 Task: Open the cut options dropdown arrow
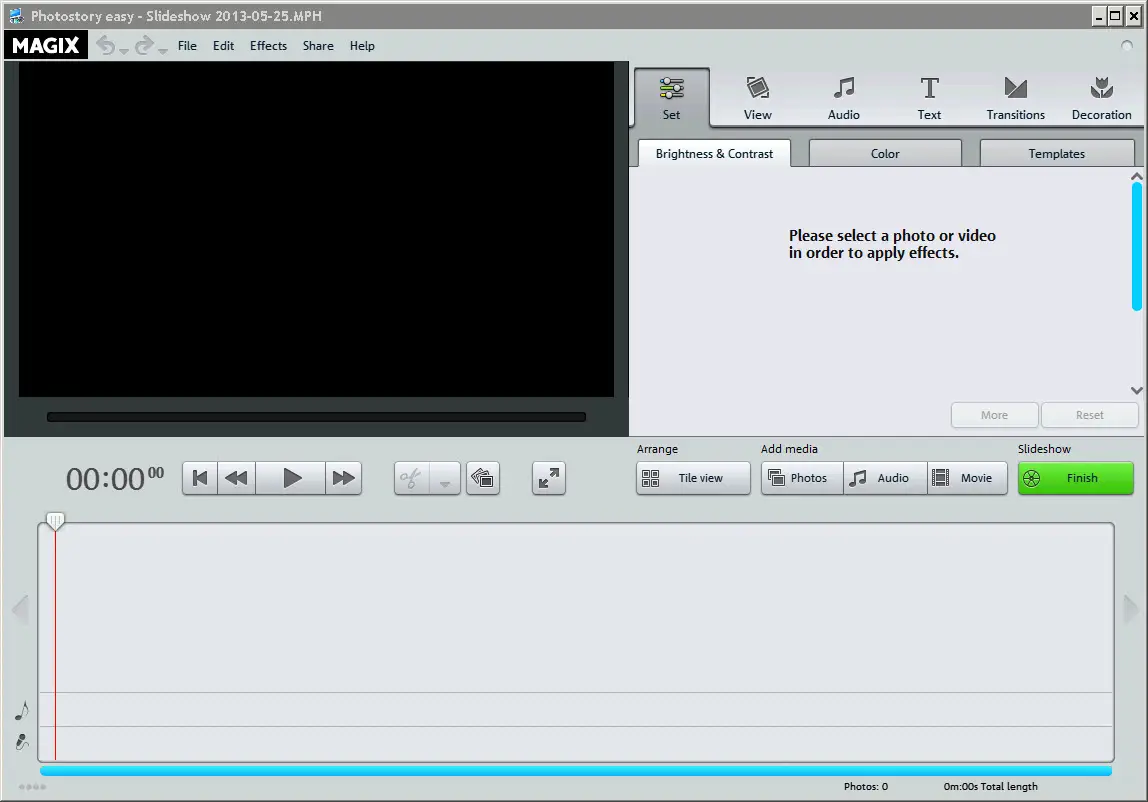pyautogui.click(x=444, y=480)
